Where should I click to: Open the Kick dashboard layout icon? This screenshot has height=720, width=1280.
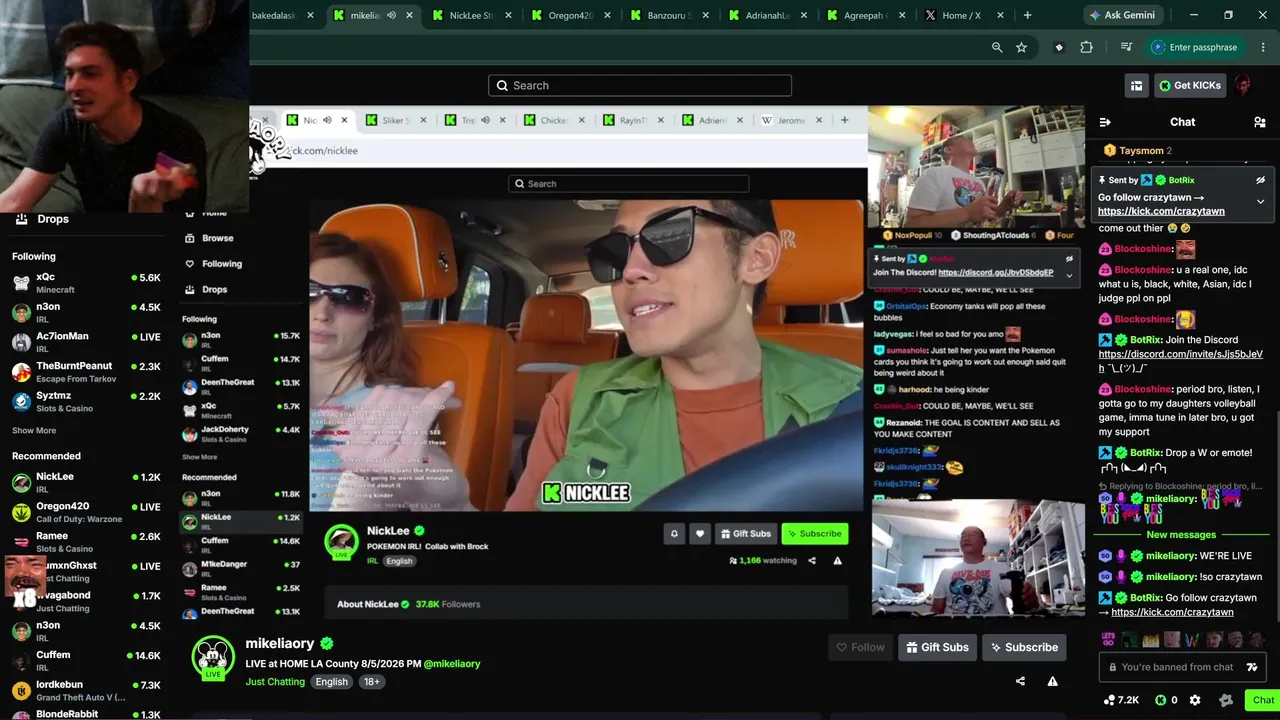[1136, 86]
